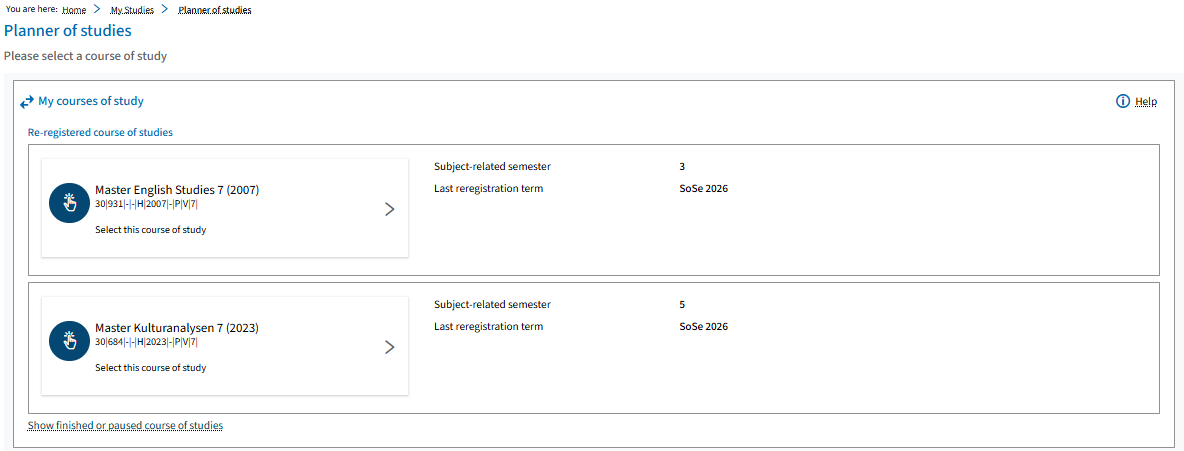Click the 30|684 code under Kulturanalysen

click(146, 342)
